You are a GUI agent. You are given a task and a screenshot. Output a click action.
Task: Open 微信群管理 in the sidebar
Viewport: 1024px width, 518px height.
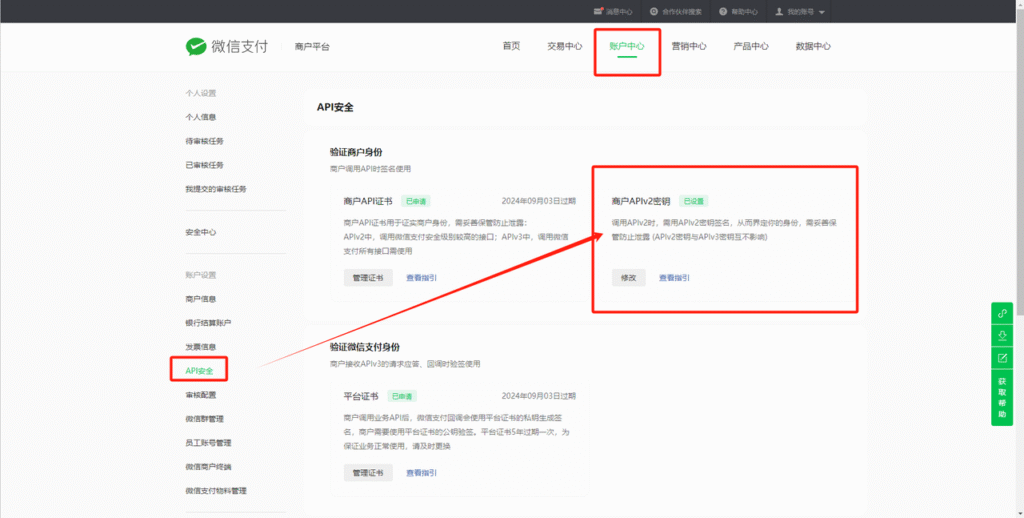pyautogui.click(x=204, y=419)
